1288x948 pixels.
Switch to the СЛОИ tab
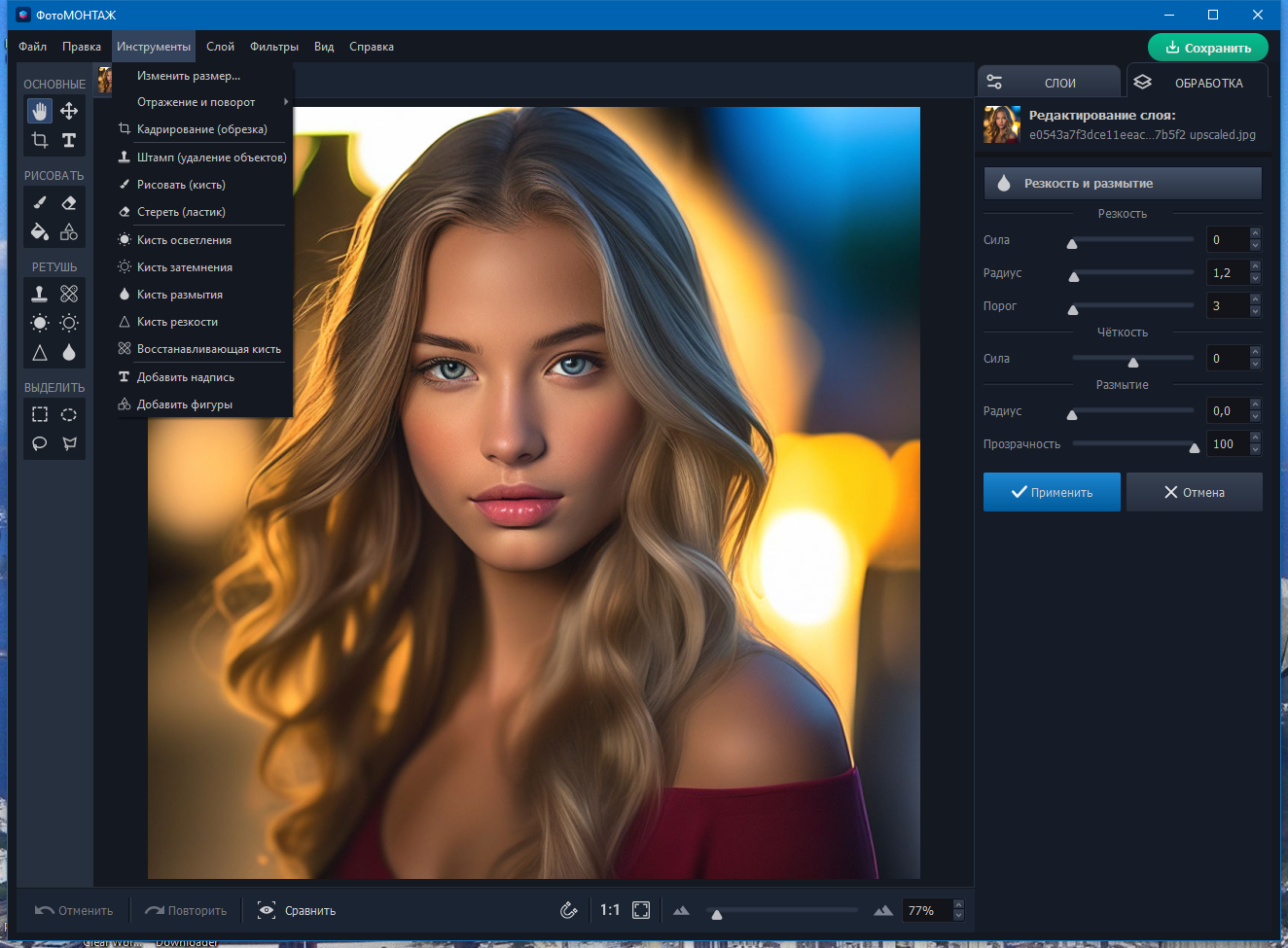pos(1049,83)
